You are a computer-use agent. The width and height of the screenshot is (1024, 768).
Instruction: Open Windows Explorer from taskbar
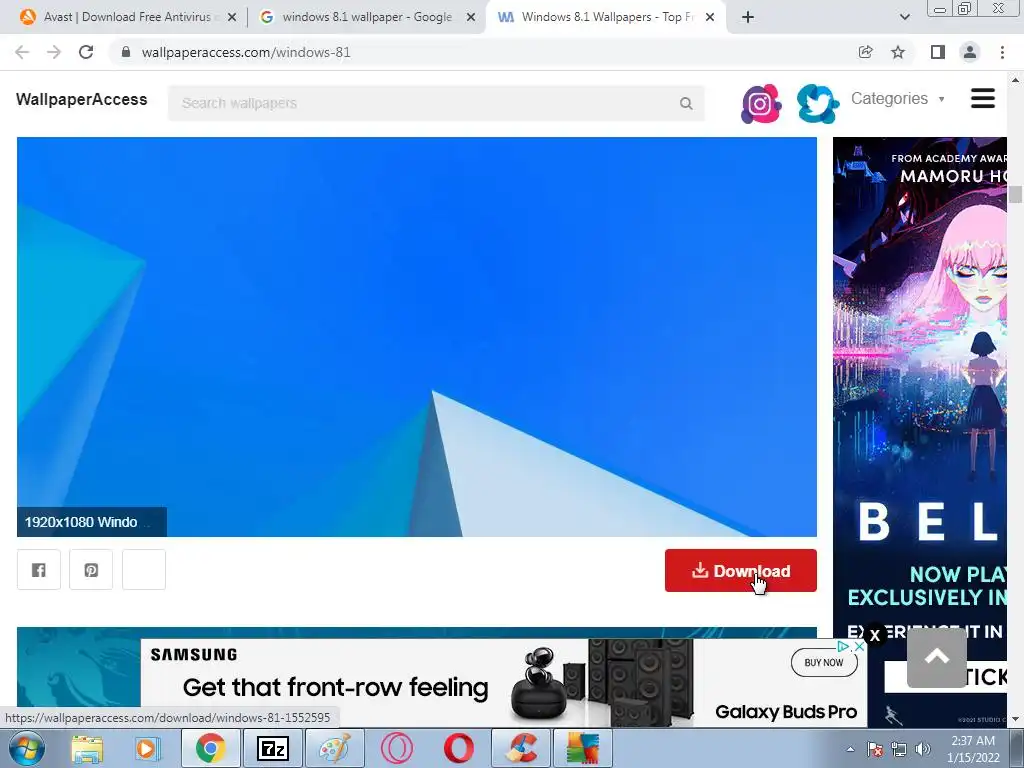tap(87, 748)
